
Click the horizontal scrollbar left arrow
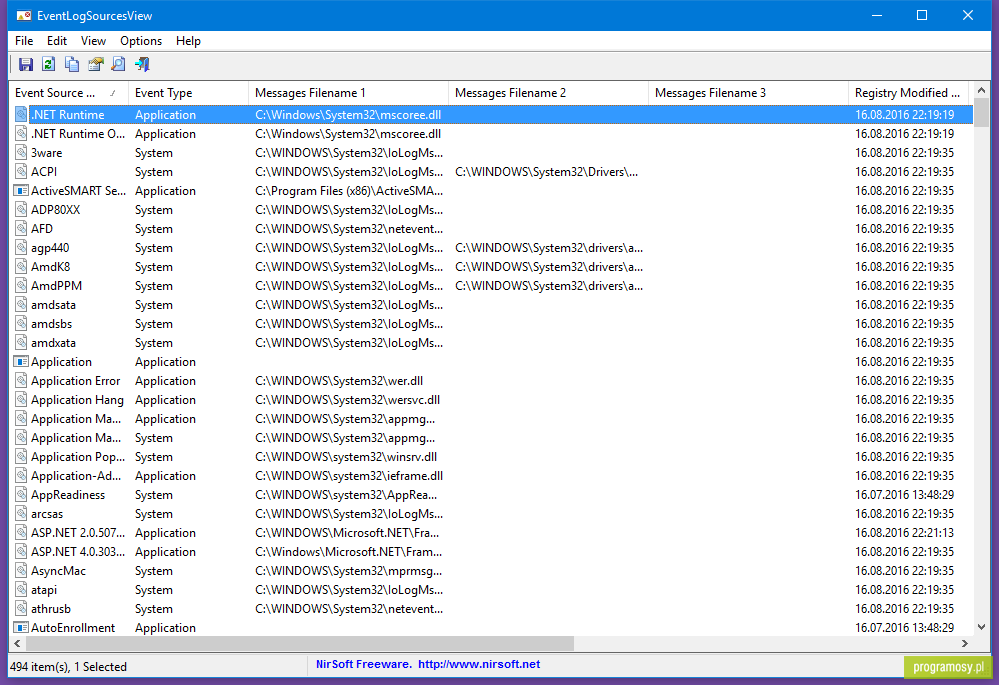17,644
